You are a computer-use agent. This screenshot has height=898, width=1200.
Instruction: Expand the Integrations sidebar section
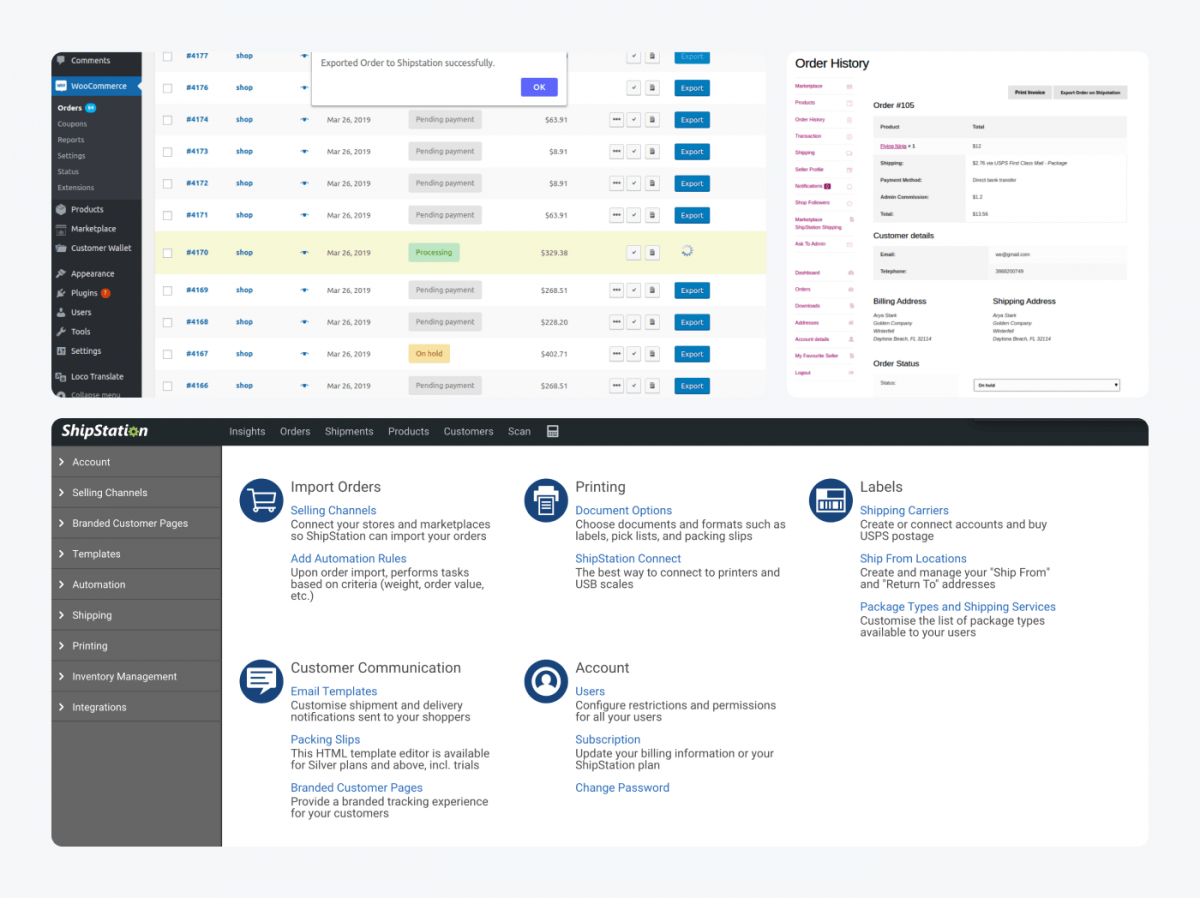[x=136, y=707]
